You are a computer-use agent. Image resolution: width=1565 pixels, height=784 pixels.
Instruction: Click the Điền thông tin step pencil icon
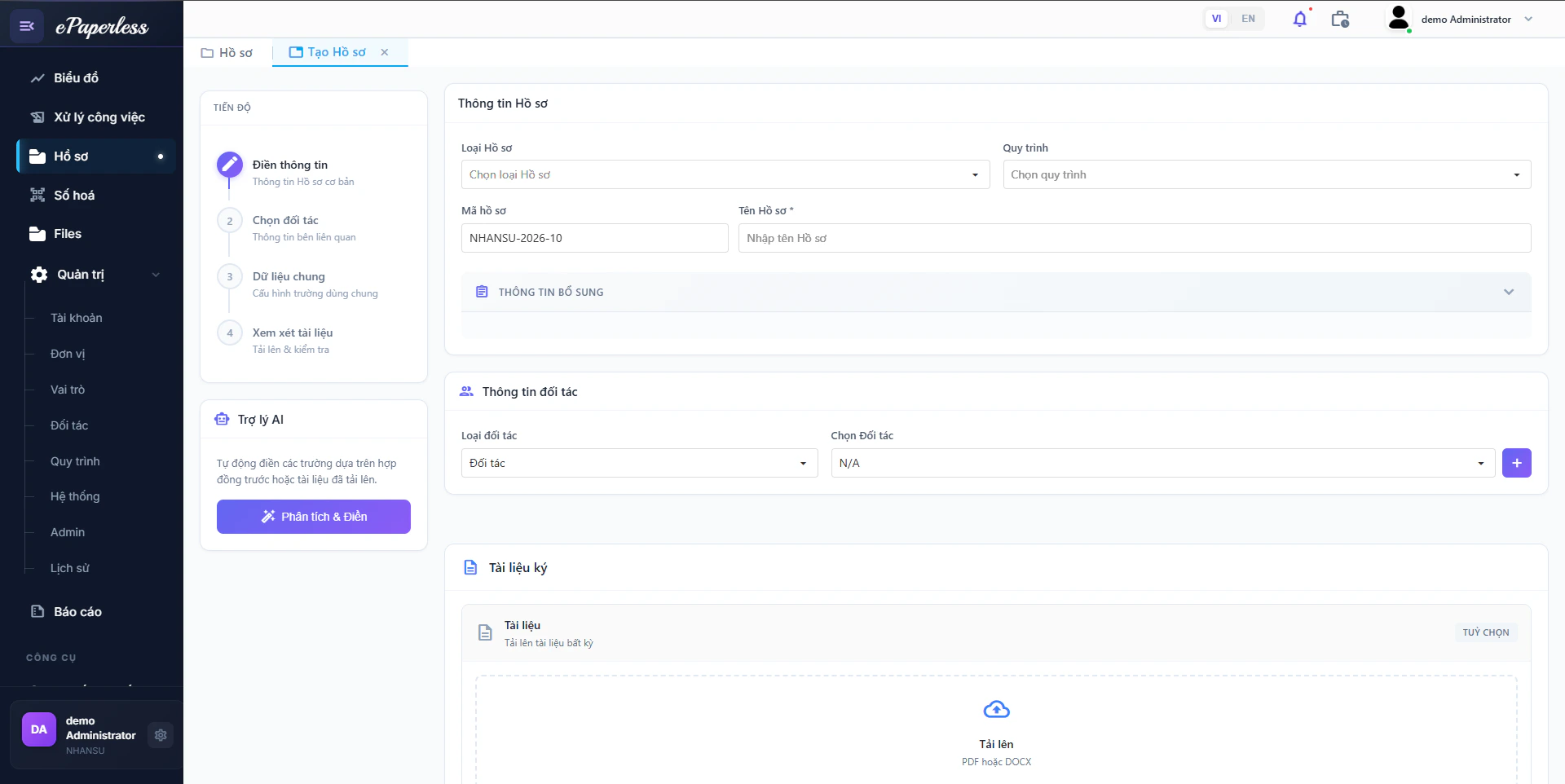(230, 165)
